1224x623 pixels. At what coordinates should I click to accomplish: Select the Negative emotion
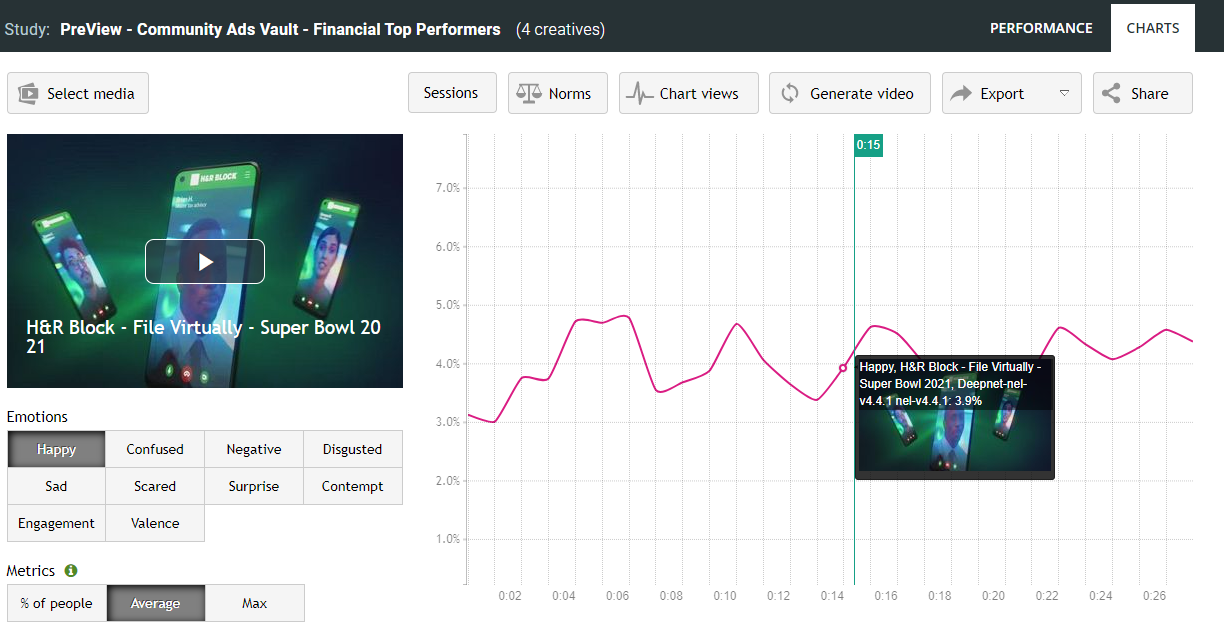(254, 449)
